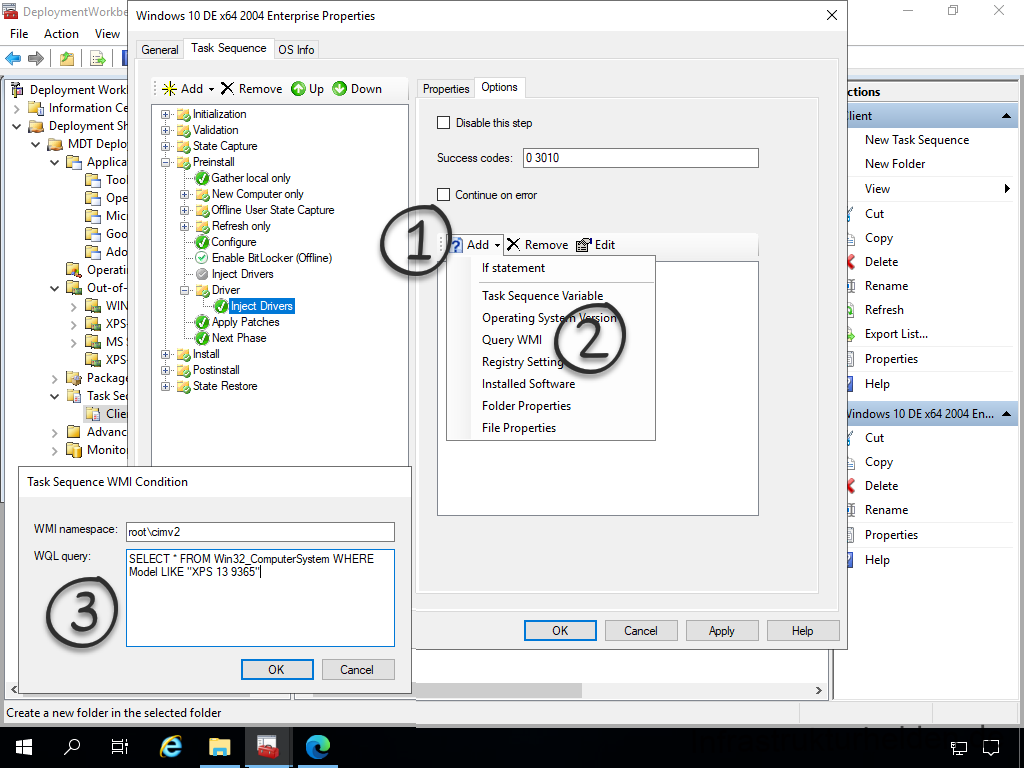This screenshot has height=768, width=1024.
Task: Collapse the Preinstall group
Action: click(x=165, y=162)
